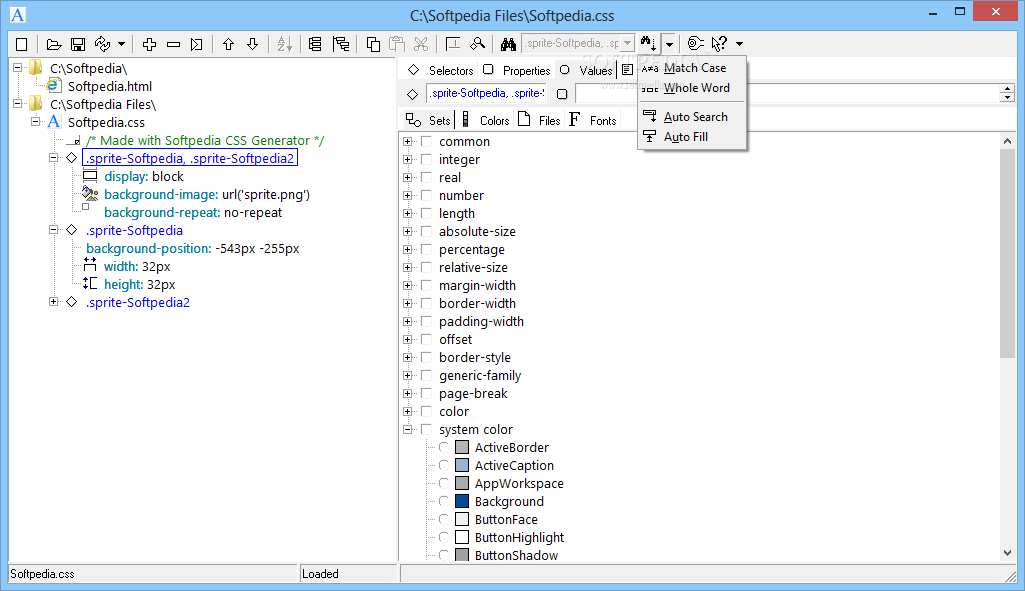Select Whole Word from the search menu
The width and height of the screenshot is (1025, 591).
(692, 88)
